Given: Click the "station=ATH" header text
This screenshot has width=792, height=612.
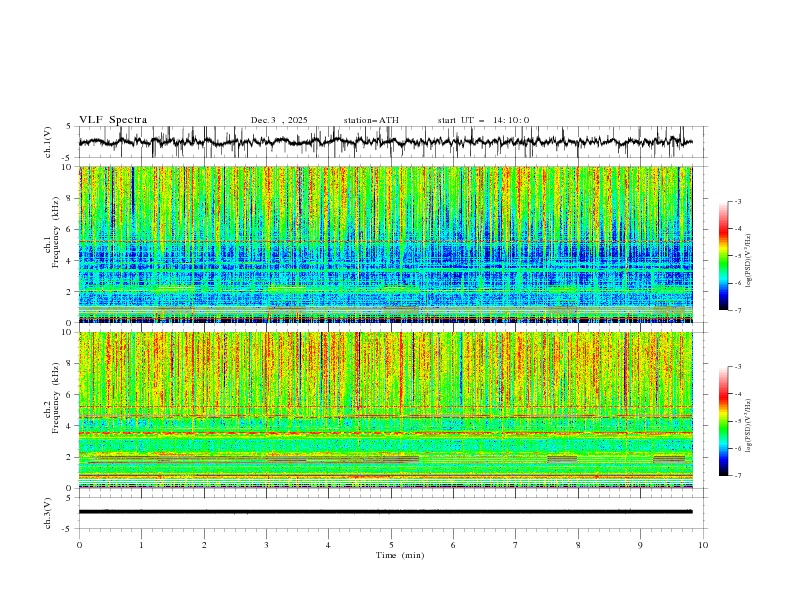Looking at the screenshot, I should click(371, 120).
